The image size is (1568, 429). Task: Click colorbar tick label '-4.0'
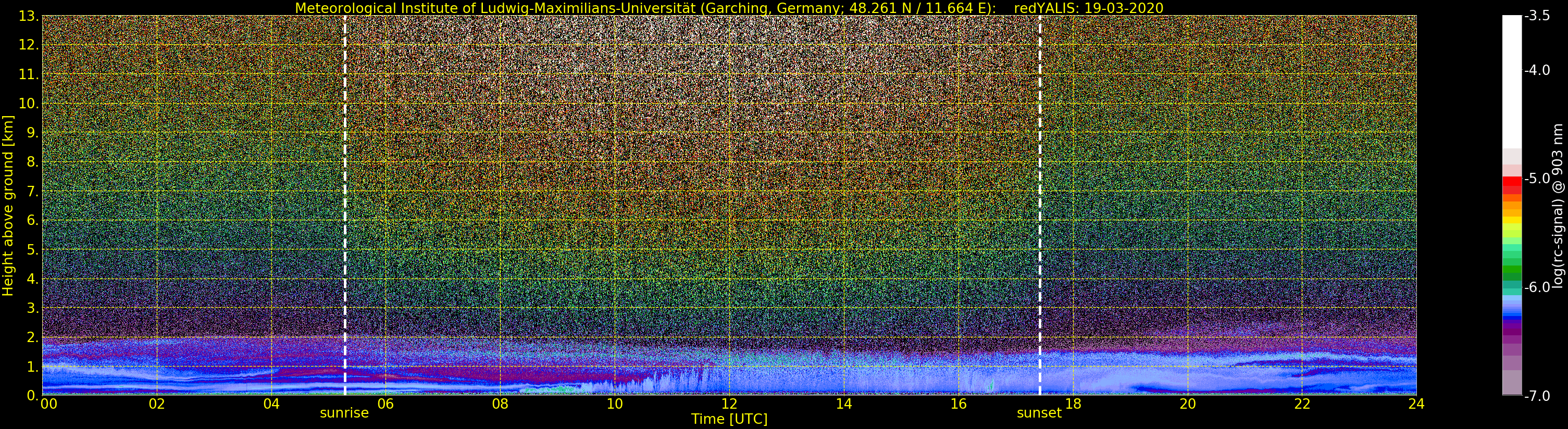tap(1537, 70)
